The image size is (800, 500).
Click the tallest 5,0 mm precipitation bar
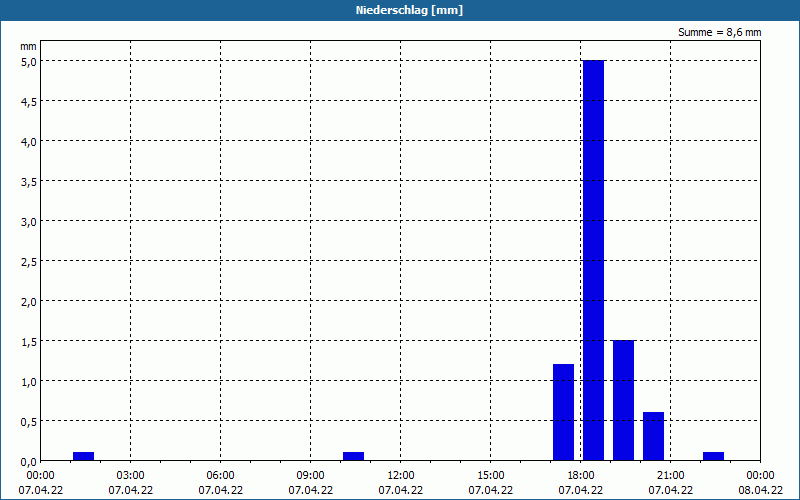coord(593,260)
